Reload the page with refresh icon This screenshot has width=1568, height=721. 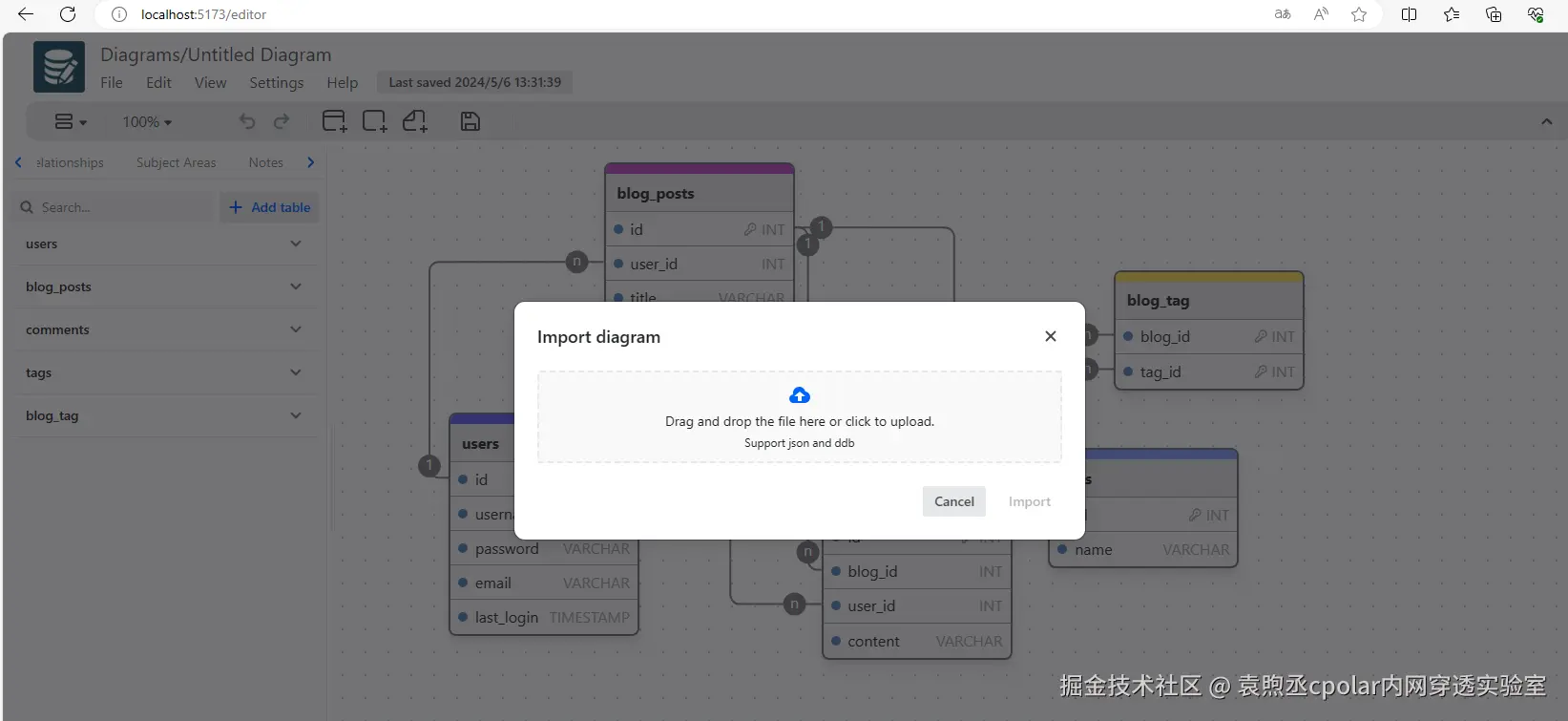pyautogui.click(x=68, y=14)
